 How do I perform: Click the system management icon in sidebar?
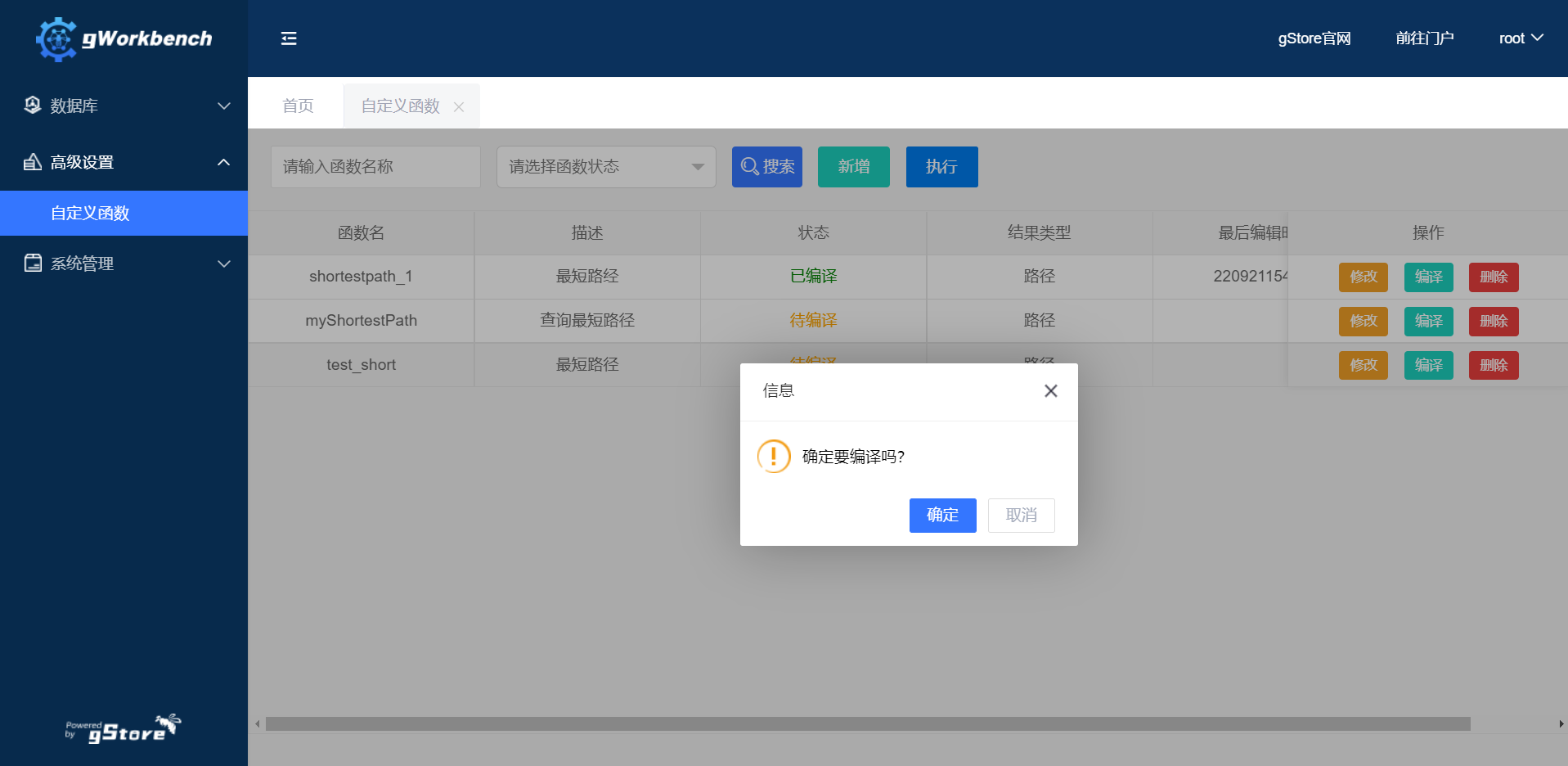pyautogui.click(x=33, y=263)
